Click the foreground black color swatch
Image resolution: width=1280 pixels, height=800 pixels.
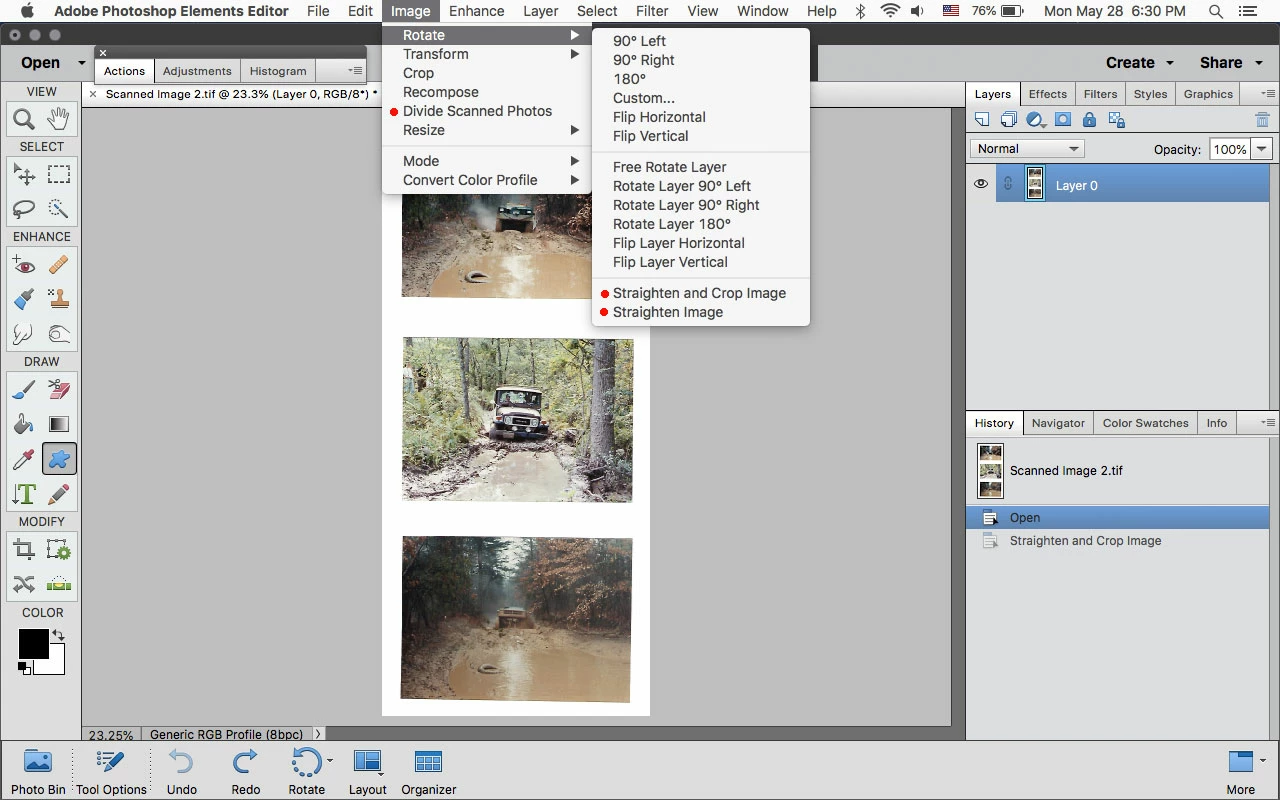coord(32,643)
